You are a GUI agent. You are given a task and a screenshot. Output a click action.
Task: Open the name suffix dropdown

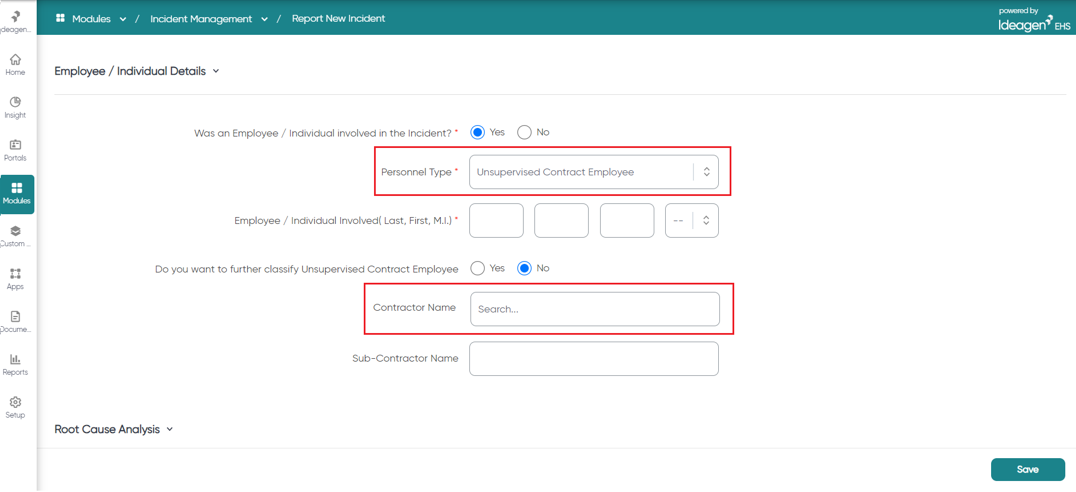coord(692,220)
